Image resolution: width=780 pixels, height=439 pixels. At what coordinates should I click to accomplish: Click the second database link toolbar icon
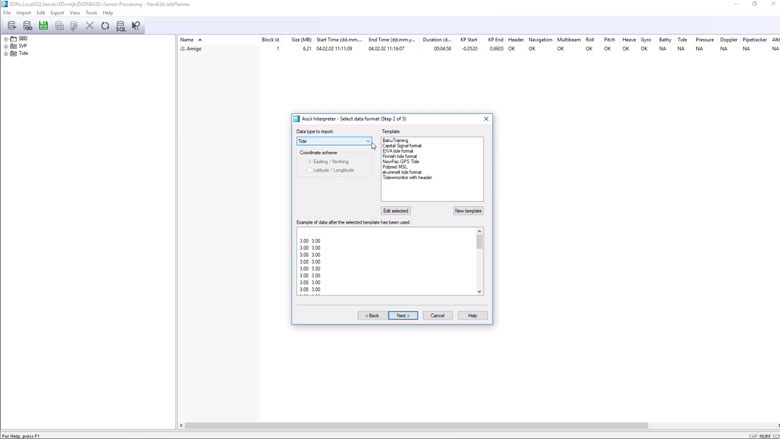click(27, 26)
